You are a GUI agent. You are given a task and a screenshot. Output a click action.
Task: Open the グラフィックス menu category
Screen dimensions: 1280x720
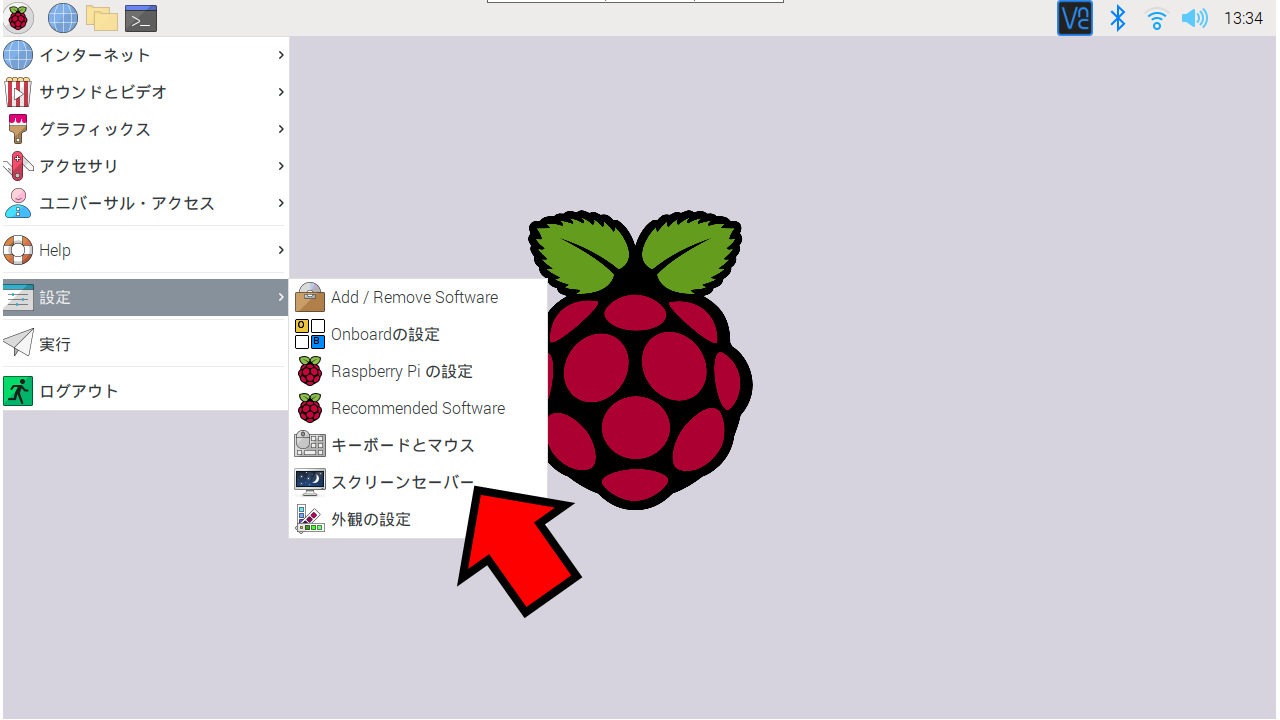click(145, 129)
